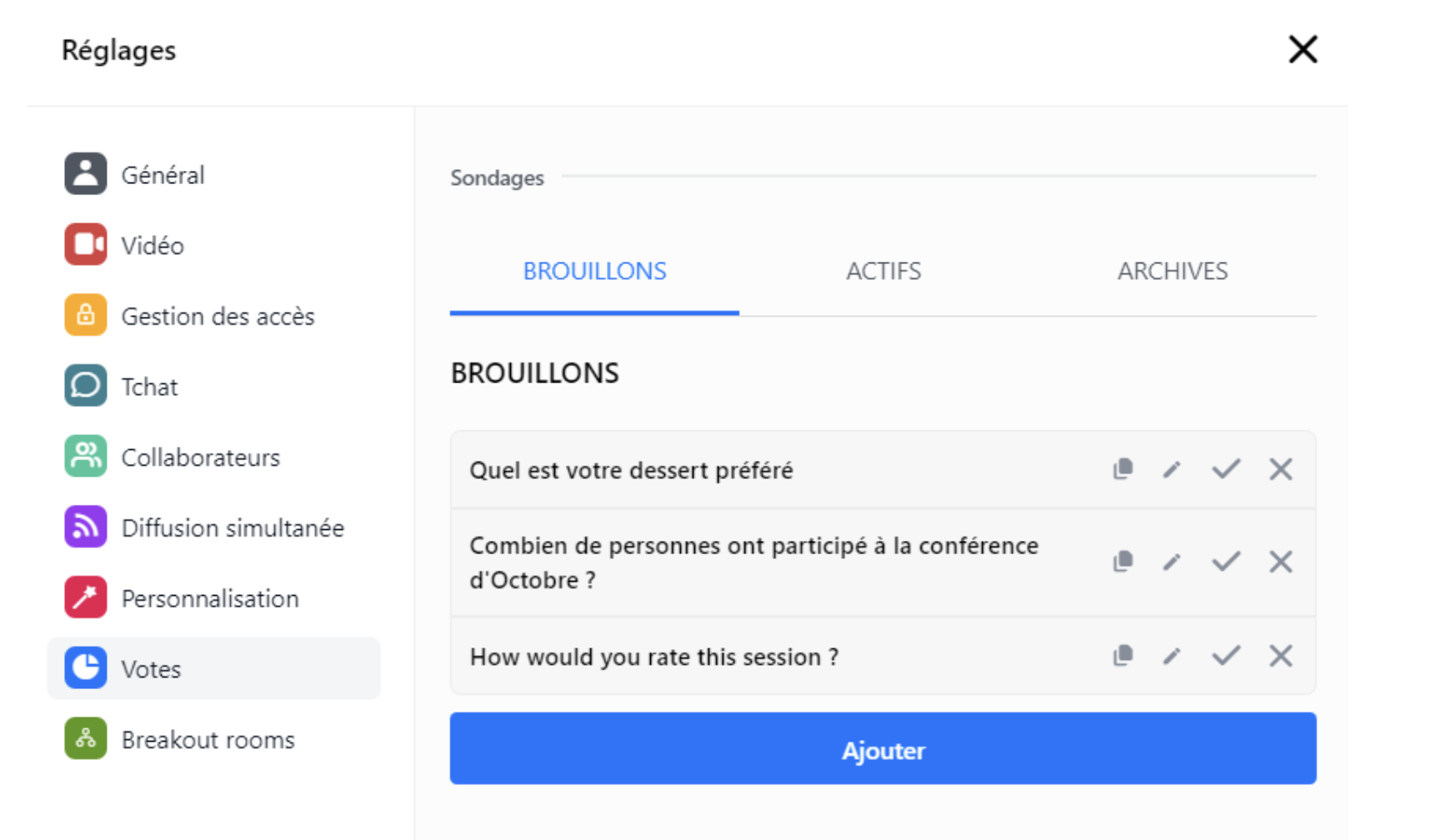Duplicate the dessert préféré poll
The width and height of the screenshot is (1432, 840).
pyautogui.click(x=1123, y=469)
